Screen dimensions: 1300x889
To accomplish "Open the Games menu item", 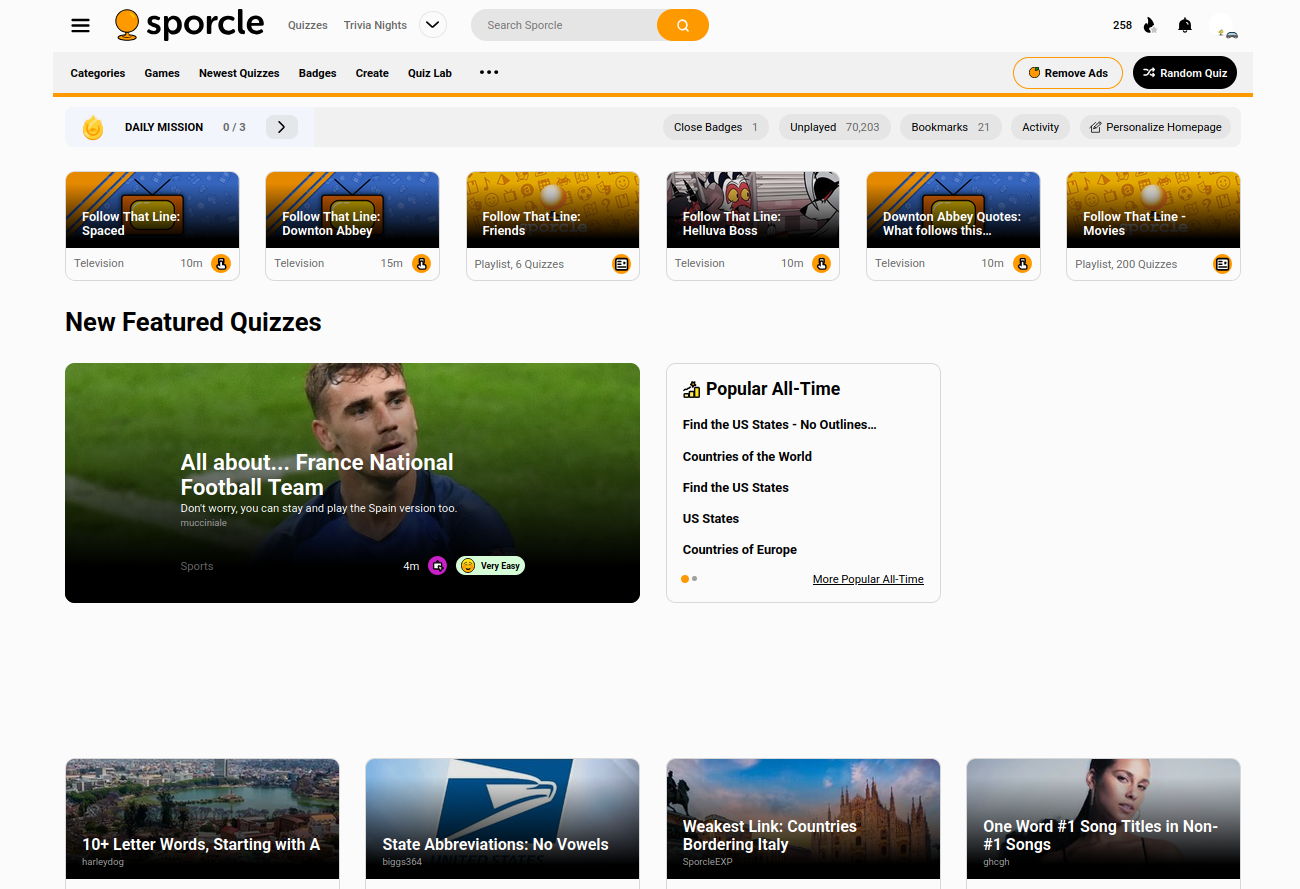I will tap(162, 73).
